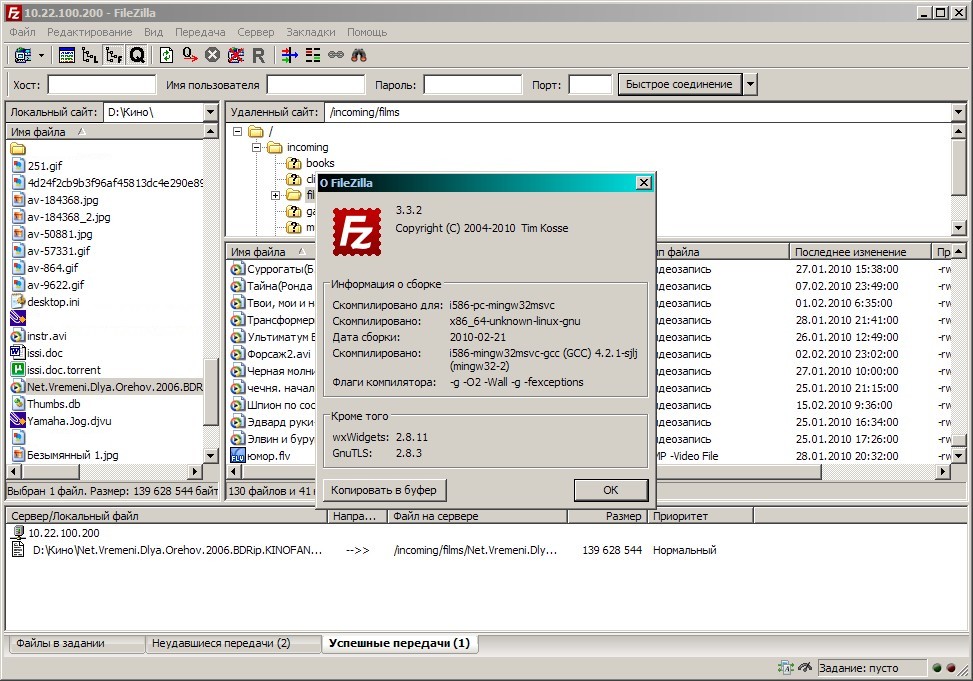The width and height of the screenshot is (973, 681).
Task: Select local file issi.doc.torrent
Action: click(64, 370)
